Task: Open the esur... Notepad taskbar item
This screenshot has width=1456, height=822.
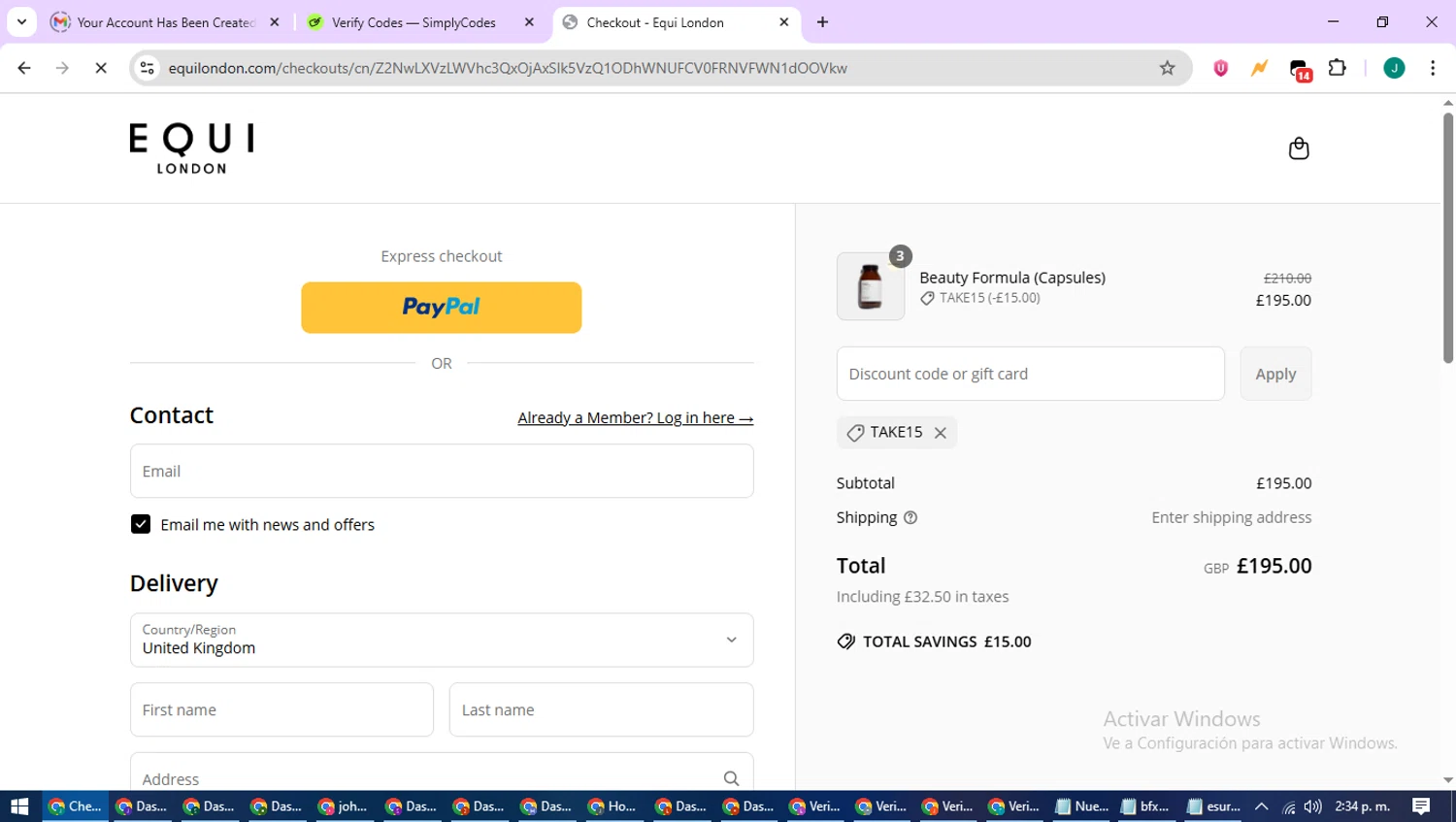Action: pos(1213,806)
